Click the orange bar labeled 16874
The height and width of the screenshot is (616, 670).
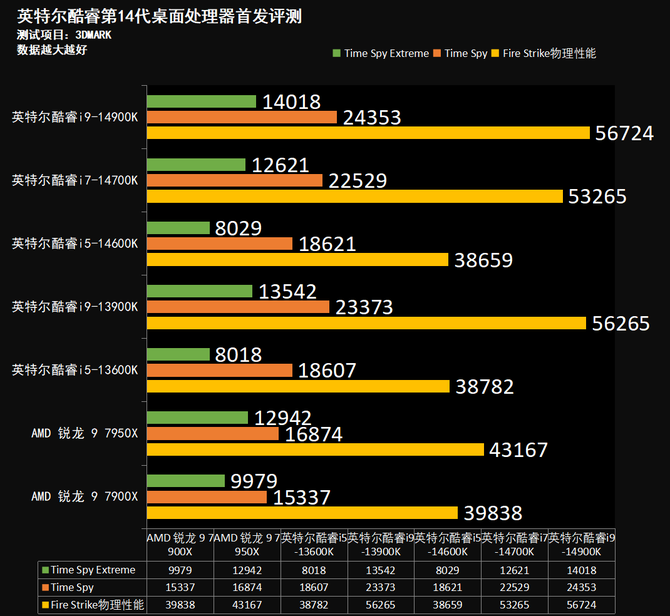pos(213,434)
